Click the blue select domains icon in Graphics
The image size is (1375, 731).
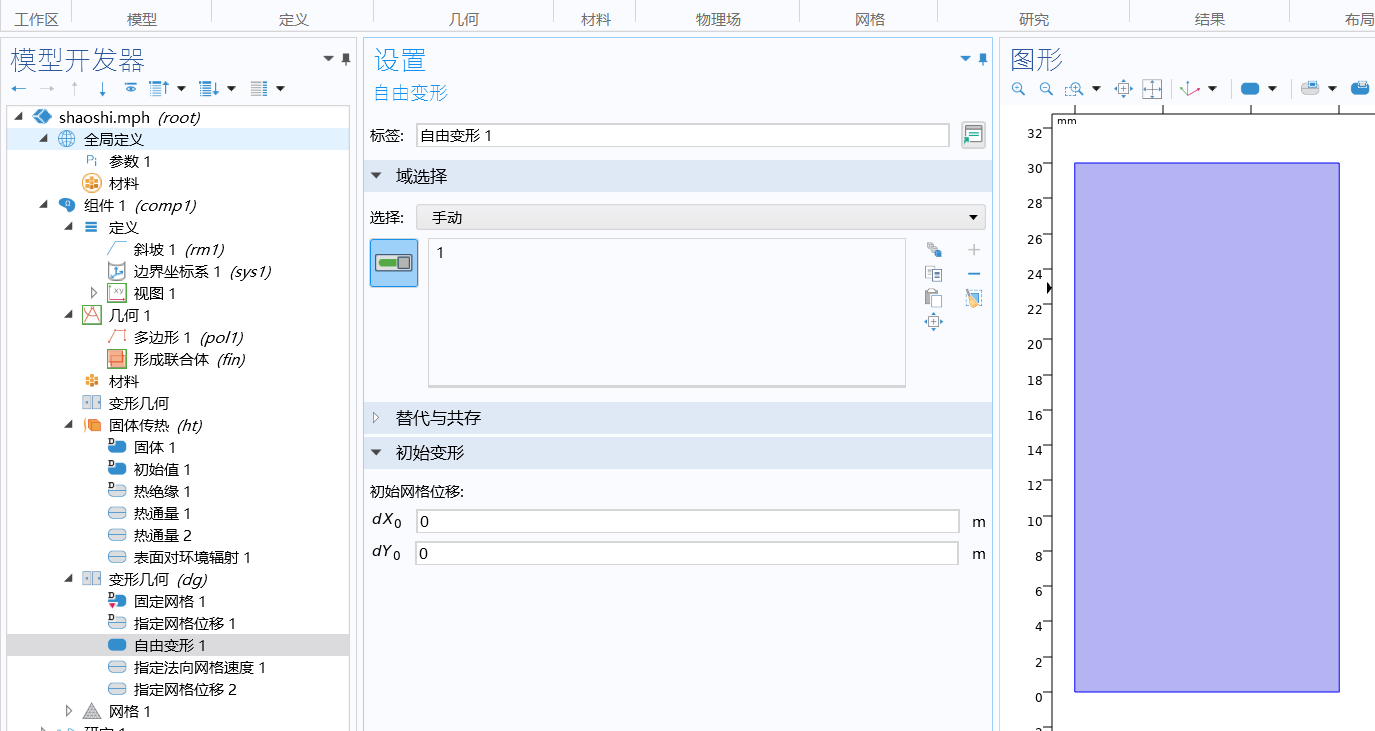[1250, 89]
